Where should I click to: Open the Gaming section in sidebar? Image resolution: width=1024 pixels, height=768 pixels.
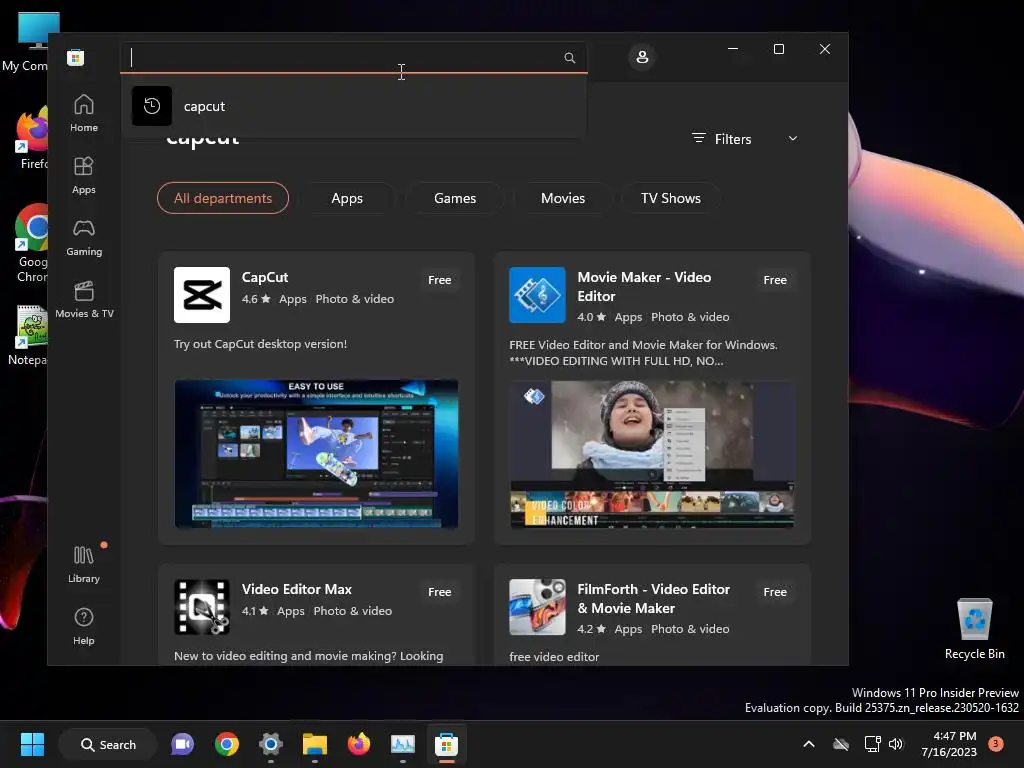pyautogui.click(x=84, y=237)
